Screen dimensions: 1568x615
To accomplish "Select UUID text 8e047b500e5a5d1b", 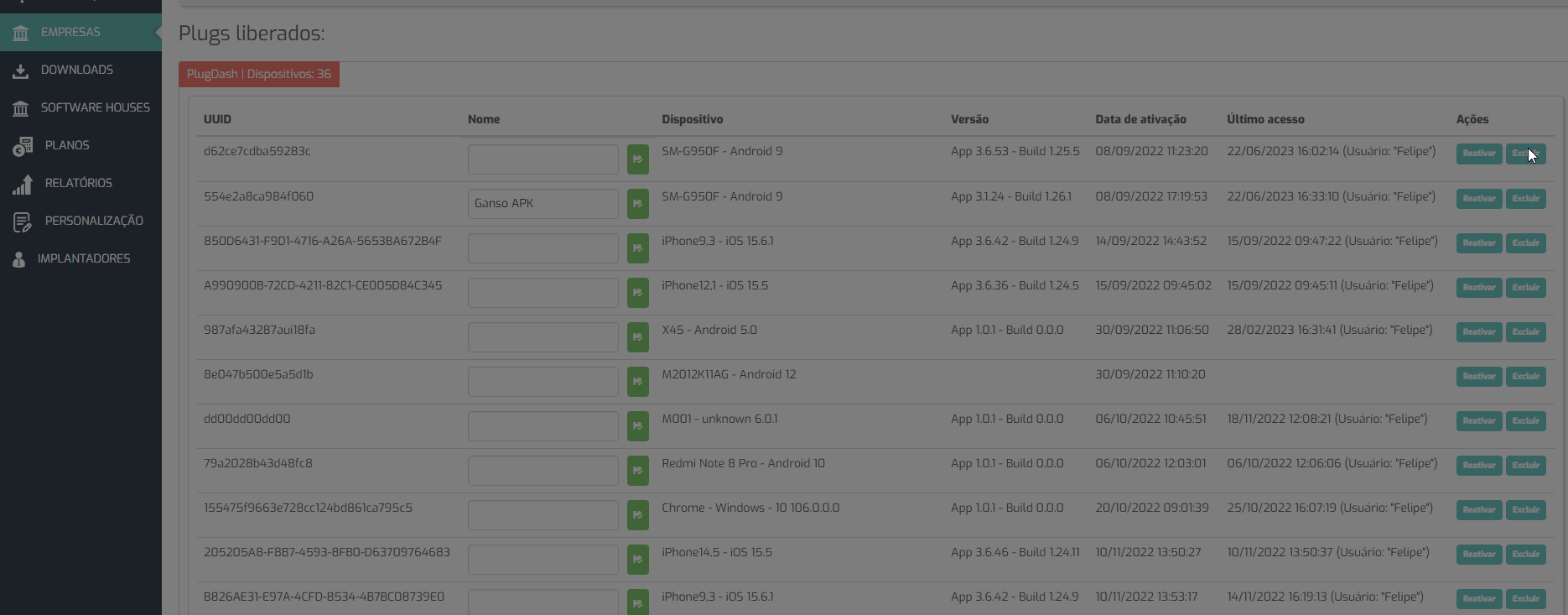I will [258, 374].
